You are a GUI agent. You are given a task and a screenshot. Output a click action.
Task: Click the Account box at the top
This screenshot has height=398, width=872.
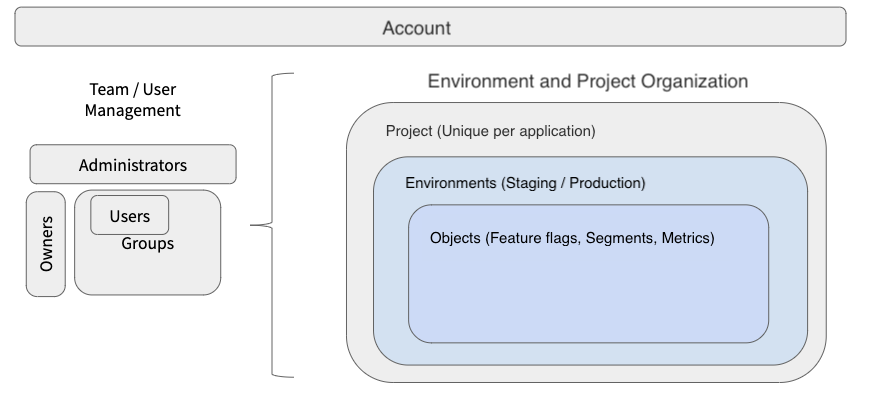430,27
